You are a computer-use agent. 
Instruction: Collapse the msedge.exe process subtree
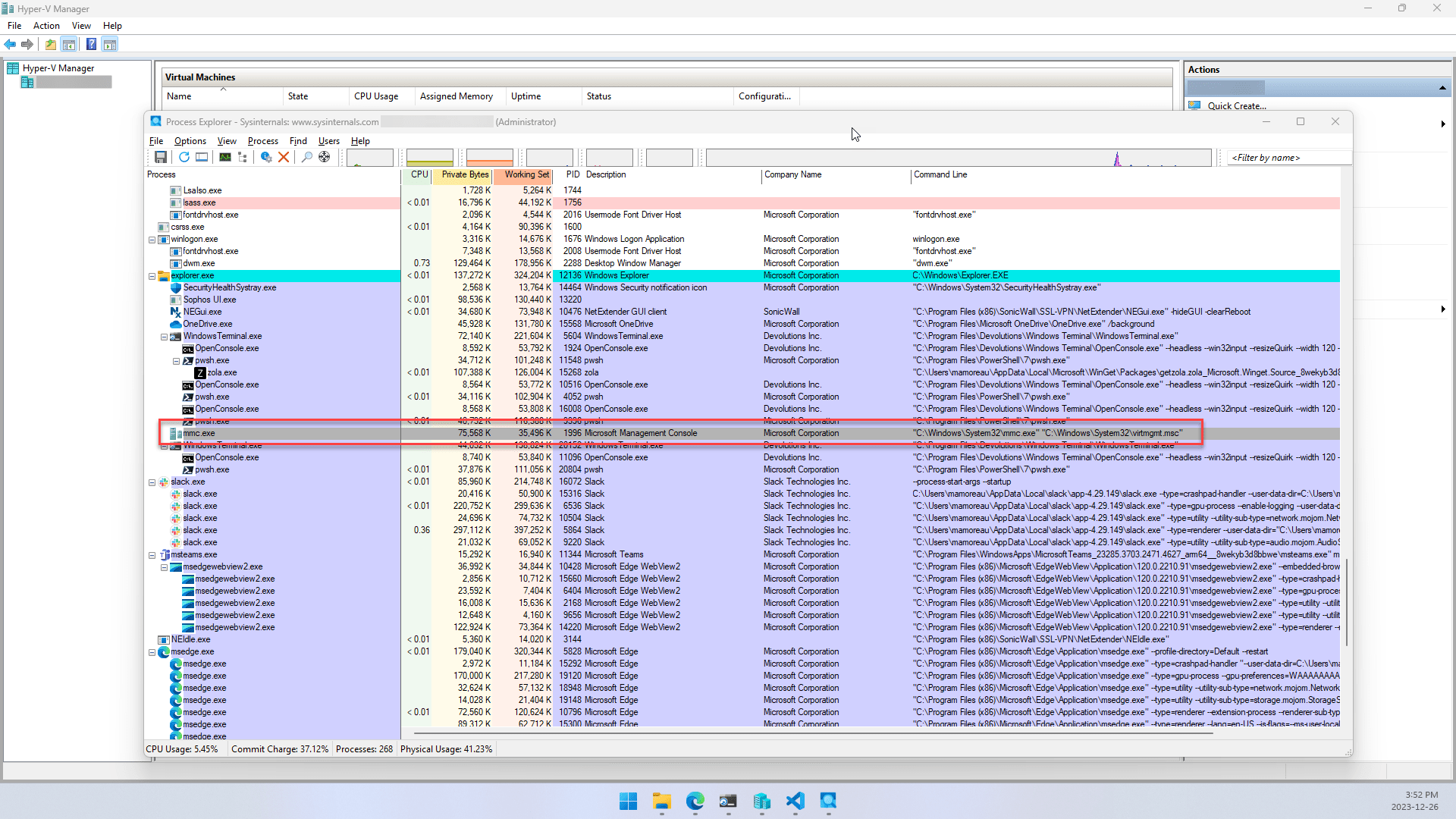(x=152, y=651)
